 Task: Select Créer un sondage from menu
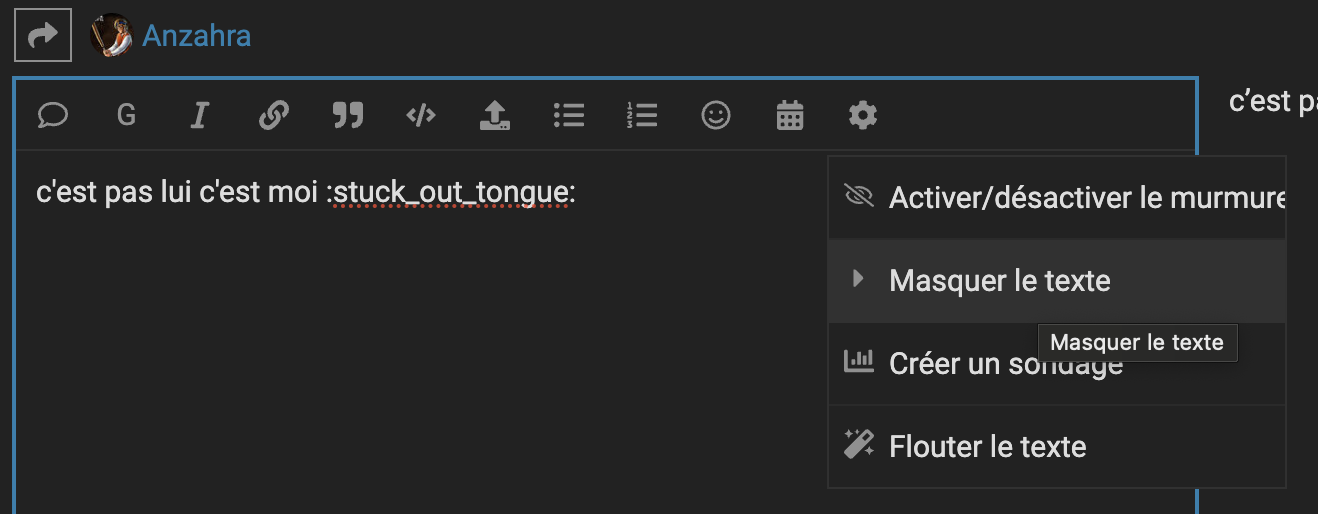(x=1057, y=363)
